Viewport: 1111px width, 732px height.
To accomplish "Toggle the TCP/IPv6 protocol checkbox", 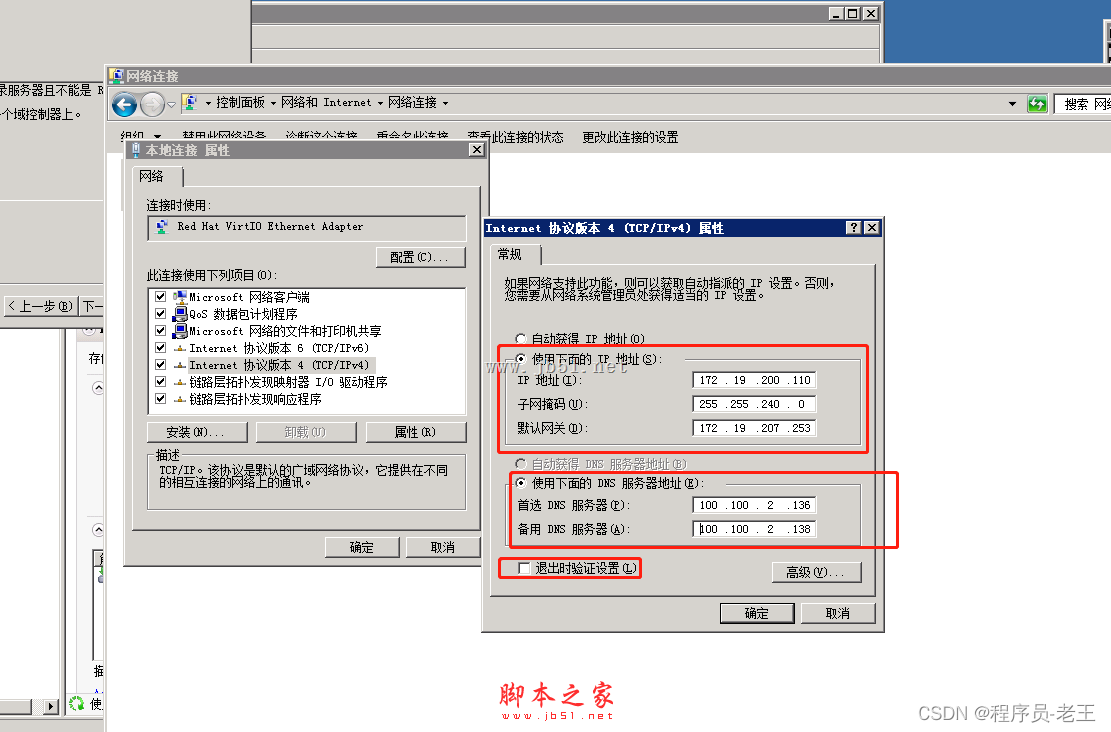I will click(161, 347).
